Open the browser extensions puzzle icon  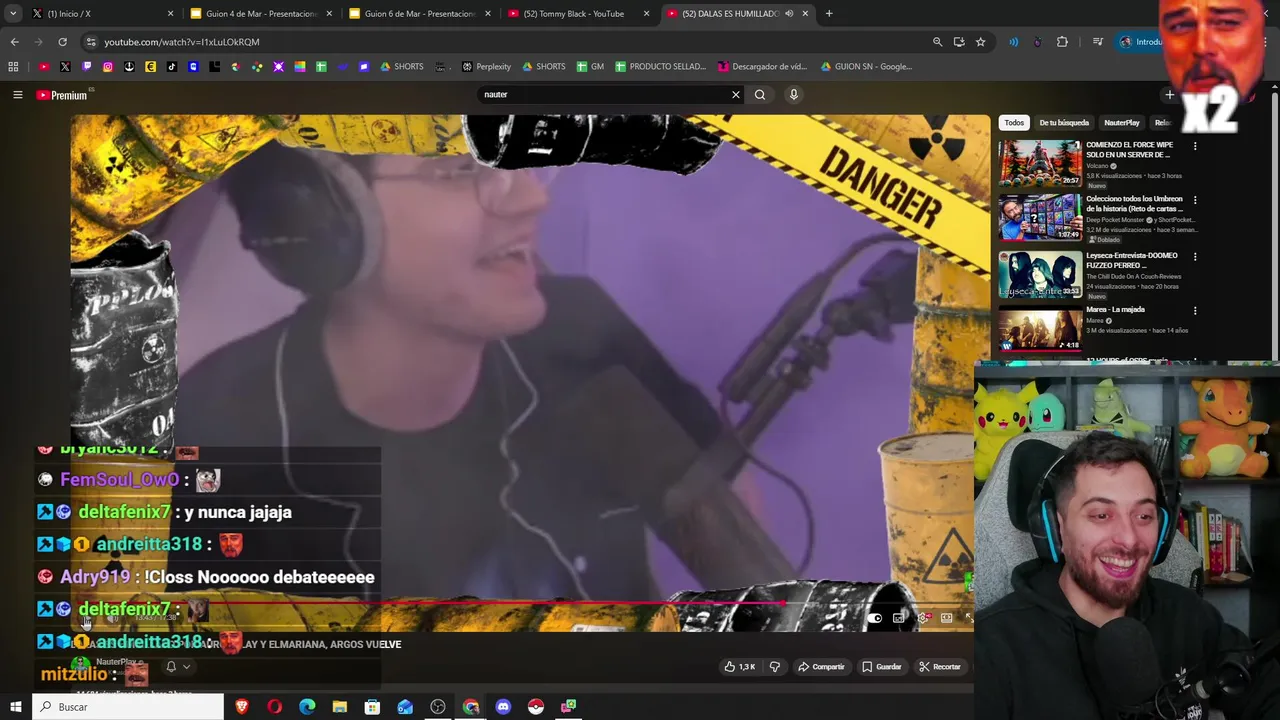(1062, 42)
